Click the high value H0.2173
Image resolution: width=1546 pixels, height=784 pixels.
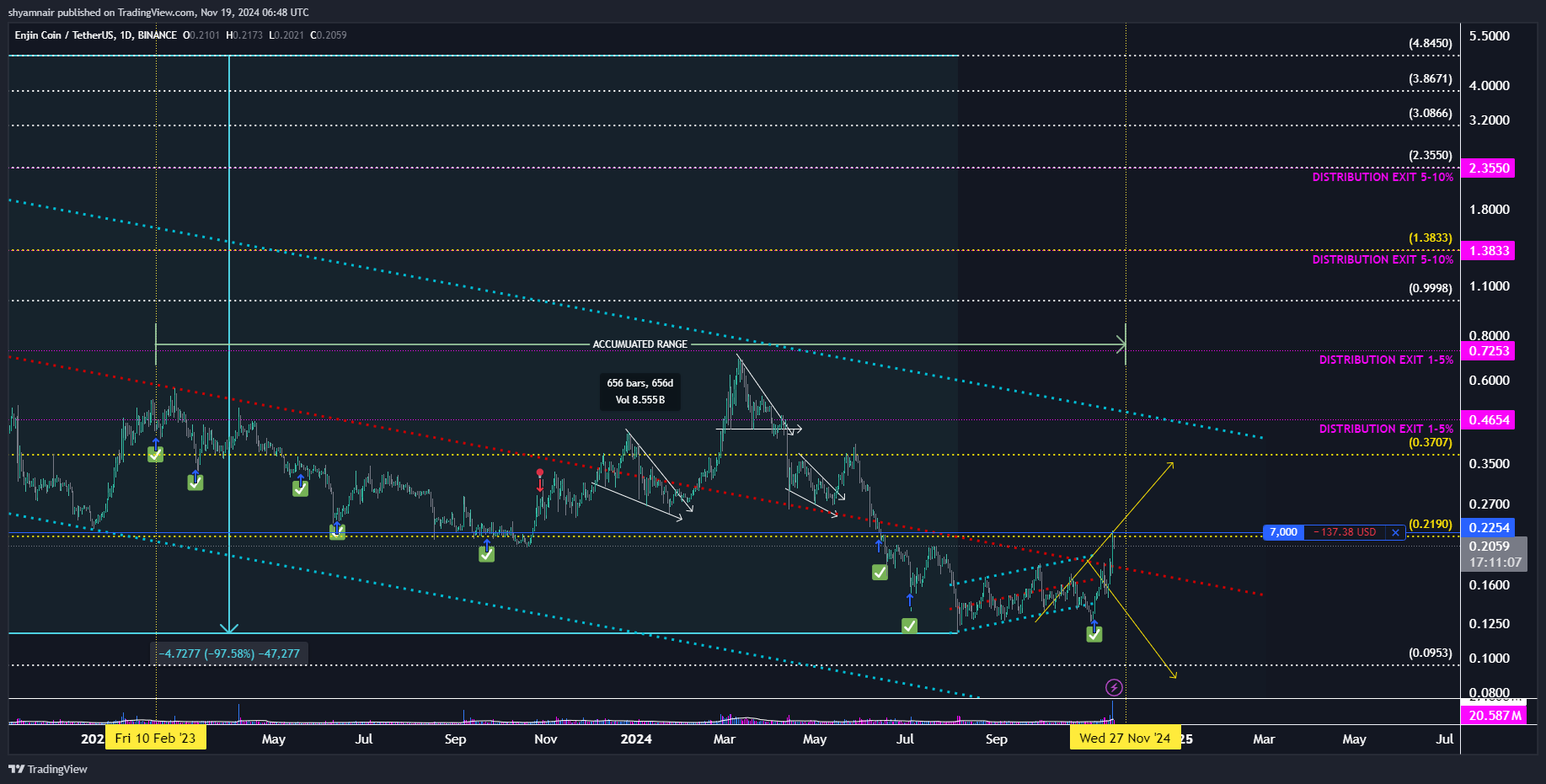[x=244, y=35]
